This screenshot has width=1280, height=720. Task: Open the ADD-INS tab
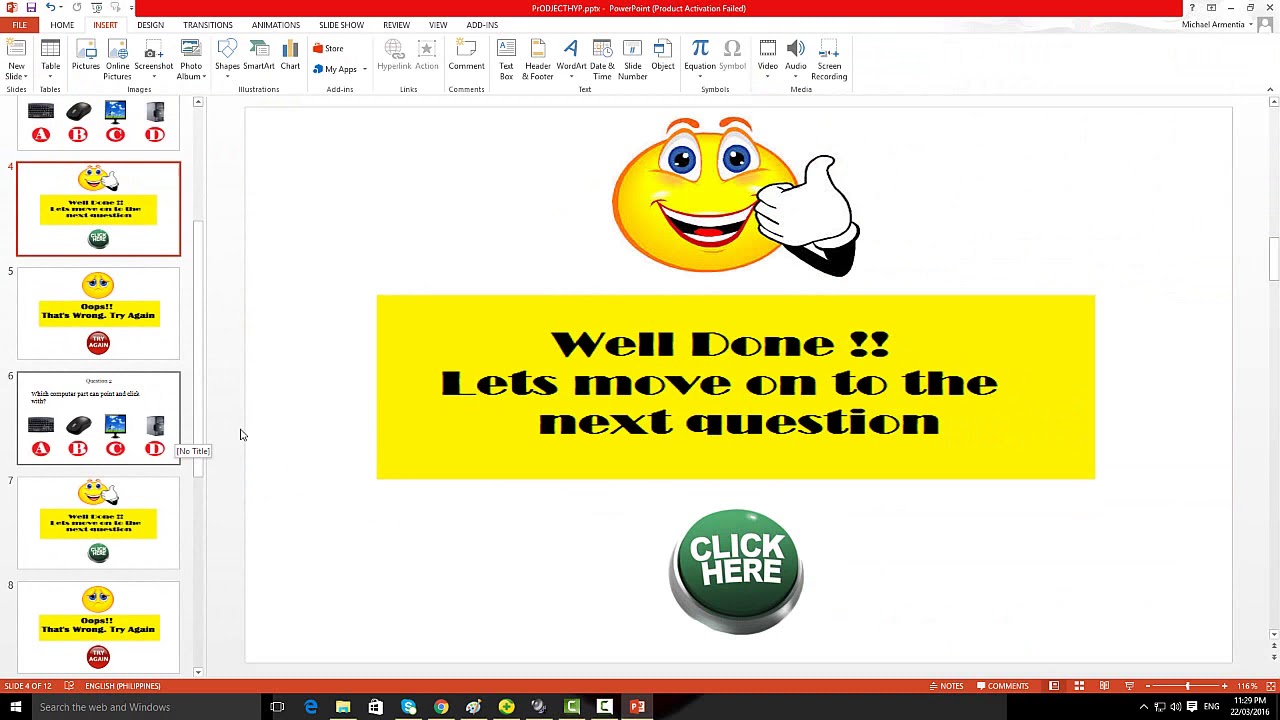pos(482,25)
